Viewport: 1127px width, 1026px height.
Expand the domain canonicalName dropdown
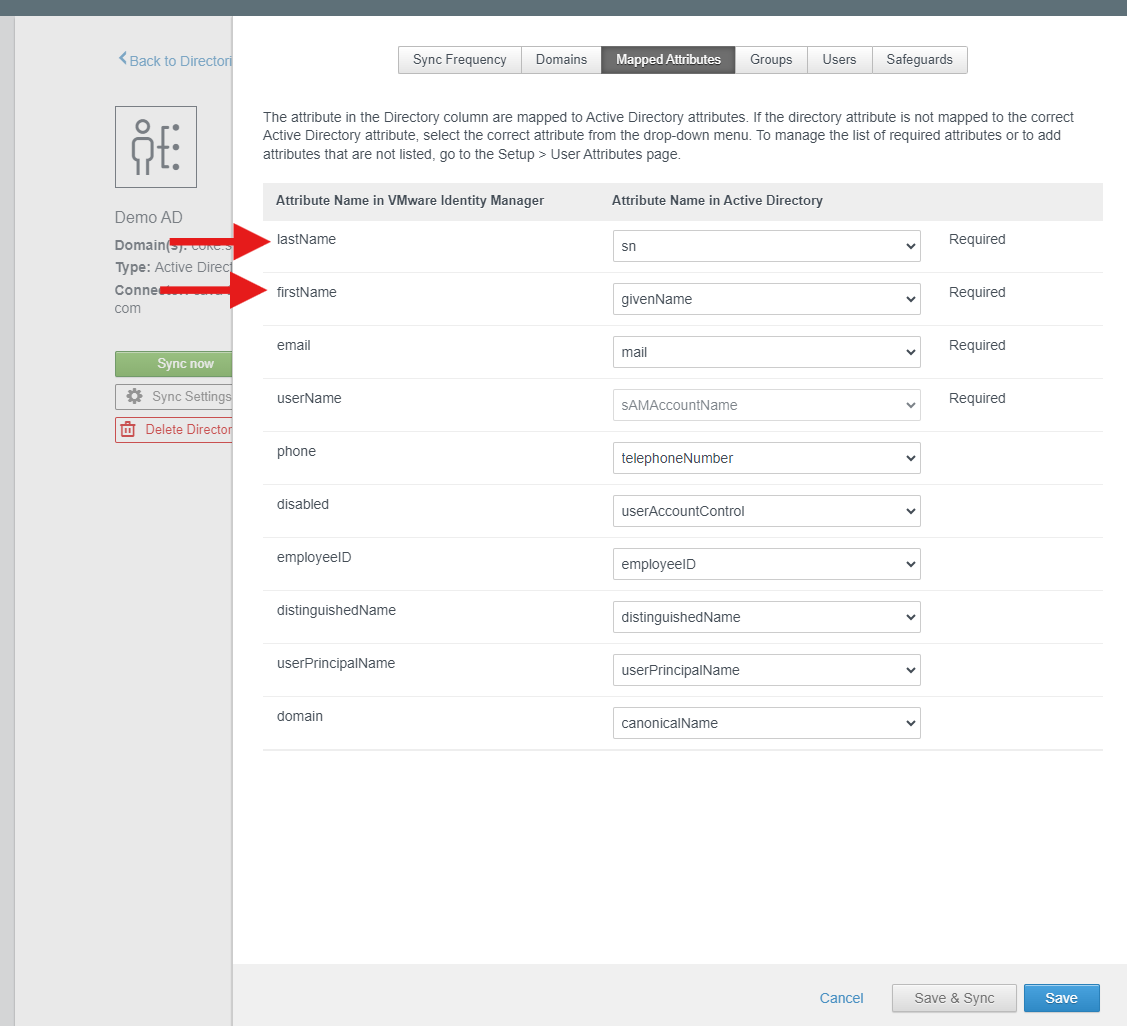click(x=766, y=723)
